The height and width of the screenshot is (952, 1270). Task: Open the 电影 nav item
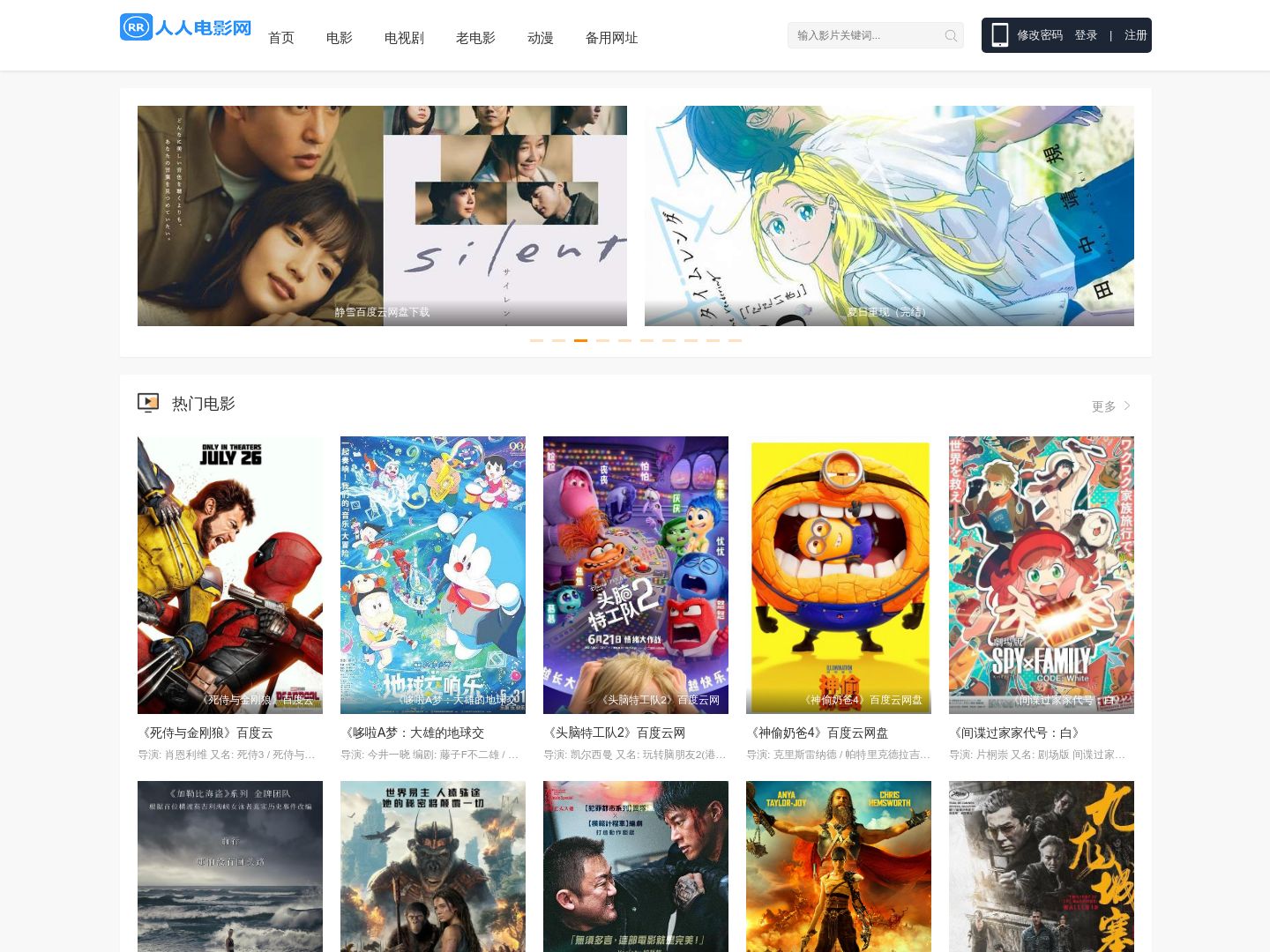[x=340, y=38]
